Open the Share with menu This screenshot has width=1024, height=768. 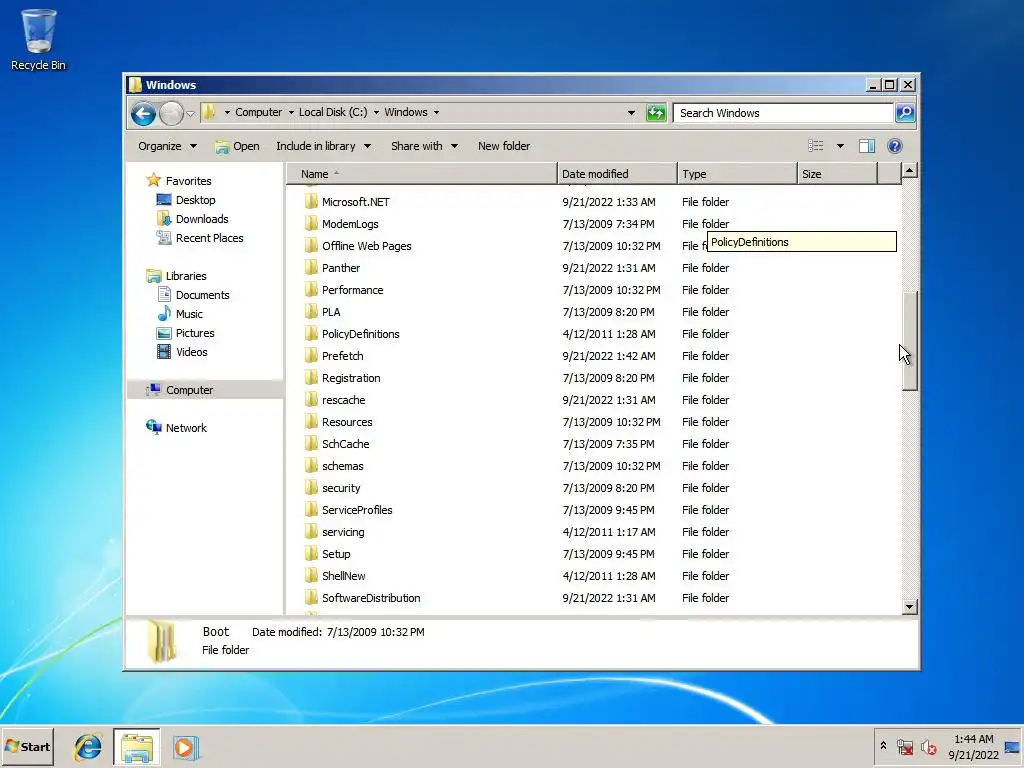[x=424, y=146]
